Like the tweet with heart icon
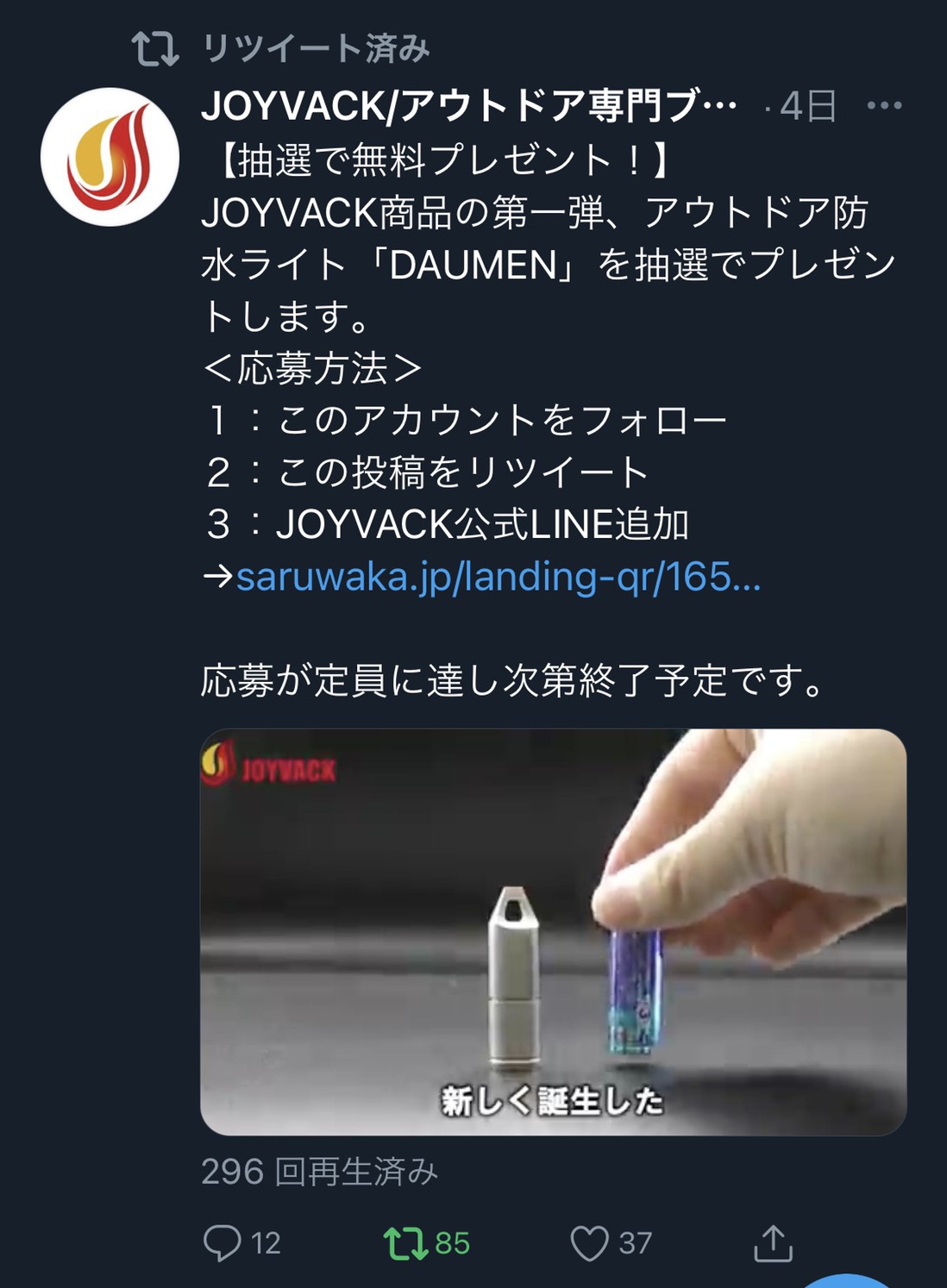The height and width of the screenshot is (1288, 947). coord(590,1243)
